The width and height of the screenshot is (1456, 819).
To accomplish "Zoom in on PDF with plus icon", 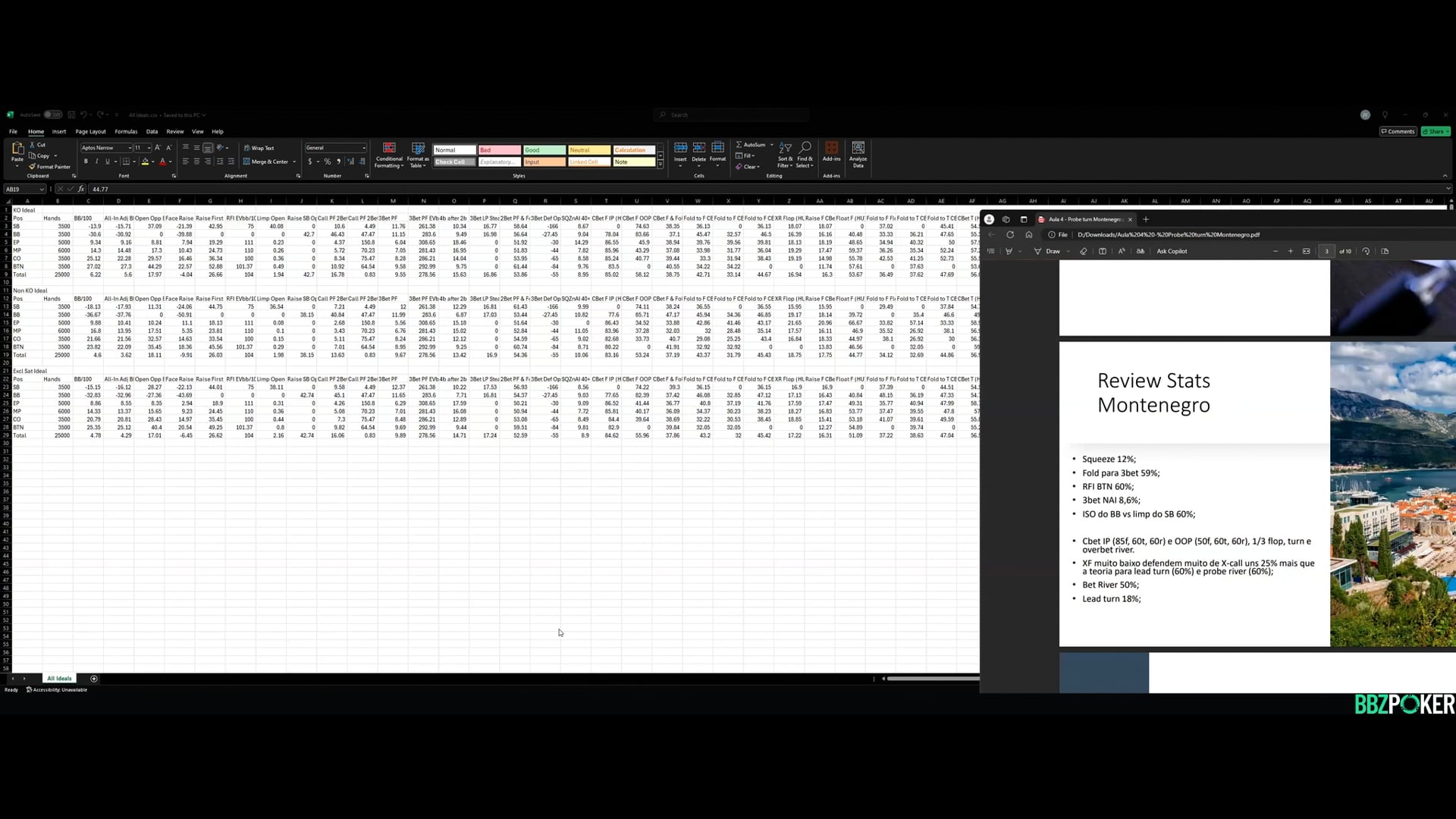I will click(x=1291, y=252).
